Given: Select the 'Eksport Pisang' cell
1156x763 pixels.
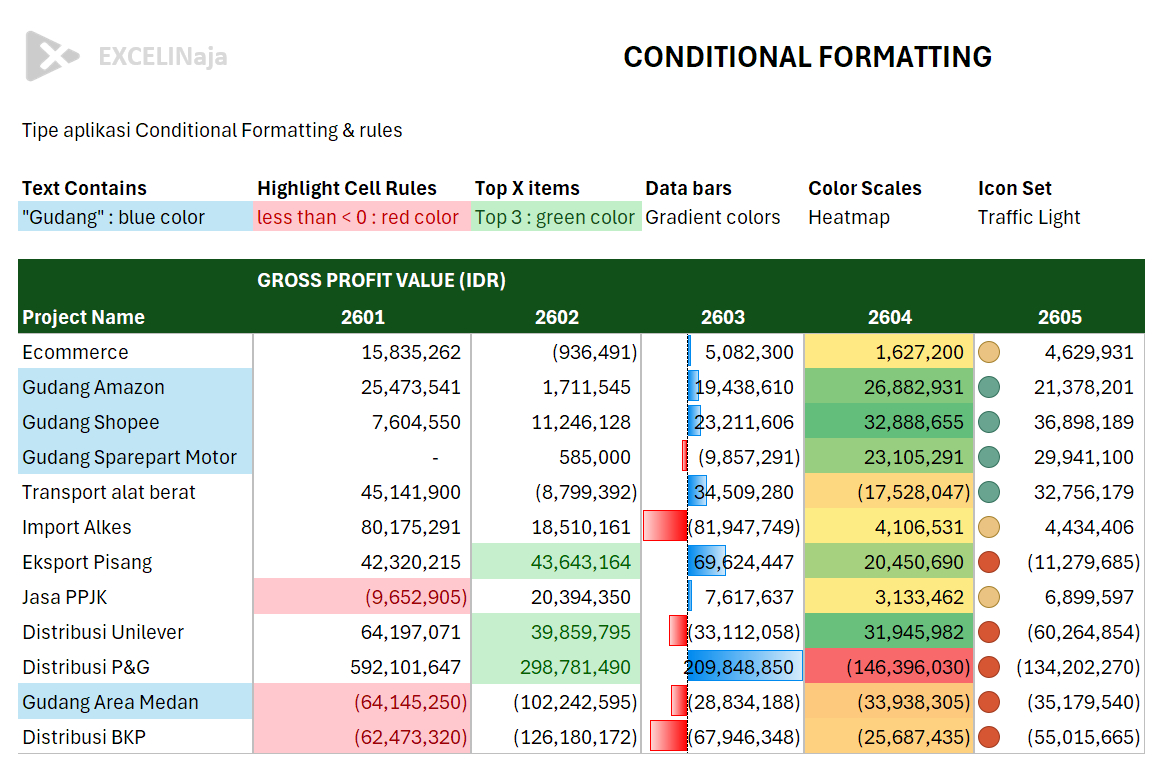Looking at the screenshot, I should (x=136, y=562).
